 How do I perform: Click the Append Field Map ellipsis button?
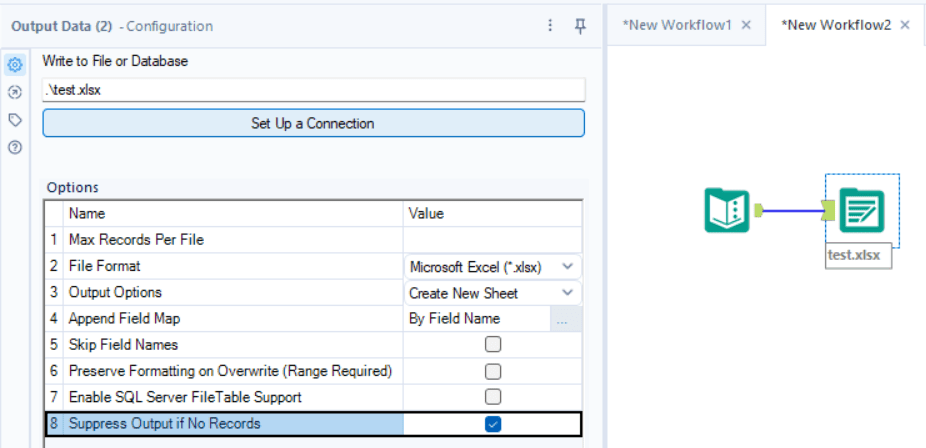565,319
